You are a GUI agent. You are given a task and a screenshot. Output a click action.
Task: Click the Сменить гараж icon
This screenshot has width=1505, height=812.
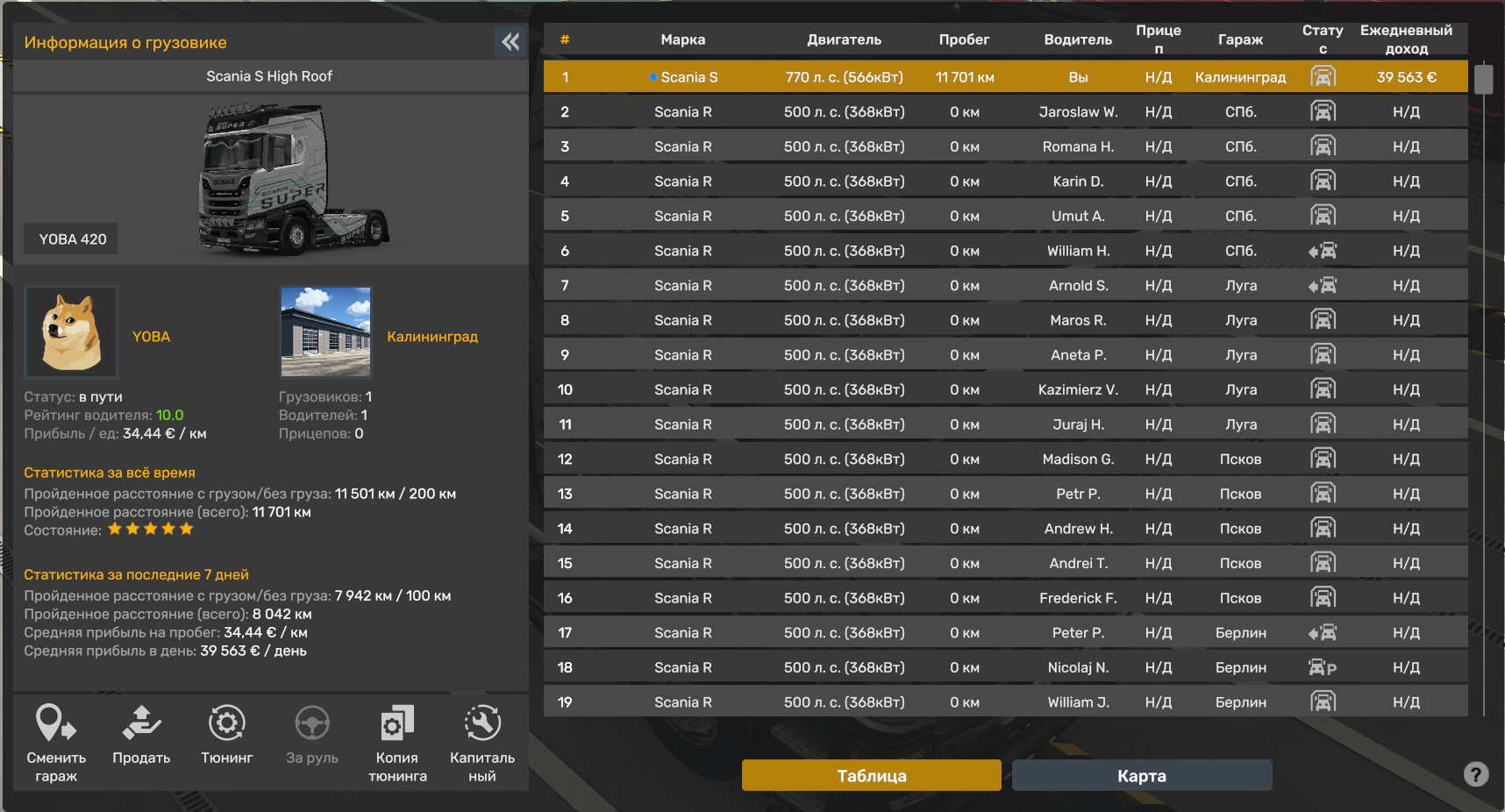tap(56, 723)
